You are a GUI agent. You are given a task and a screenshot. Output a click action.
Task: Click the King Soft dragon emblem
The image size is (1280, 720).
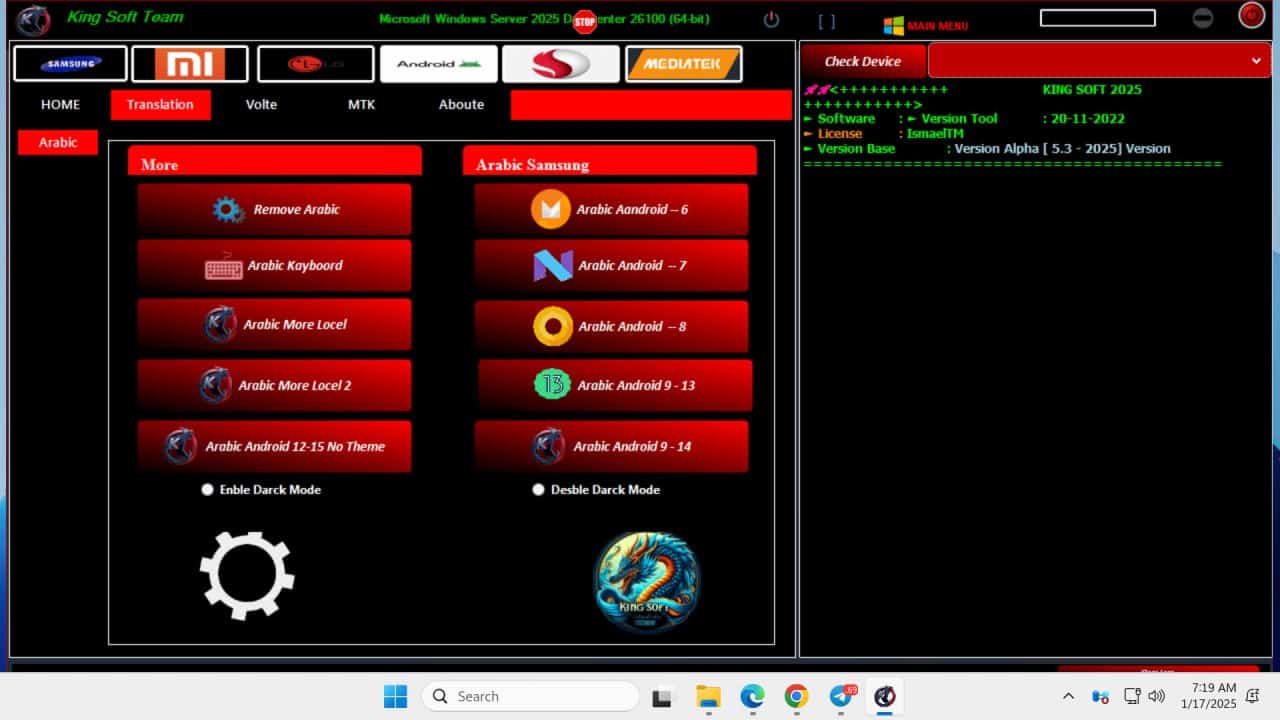[647, 581]
